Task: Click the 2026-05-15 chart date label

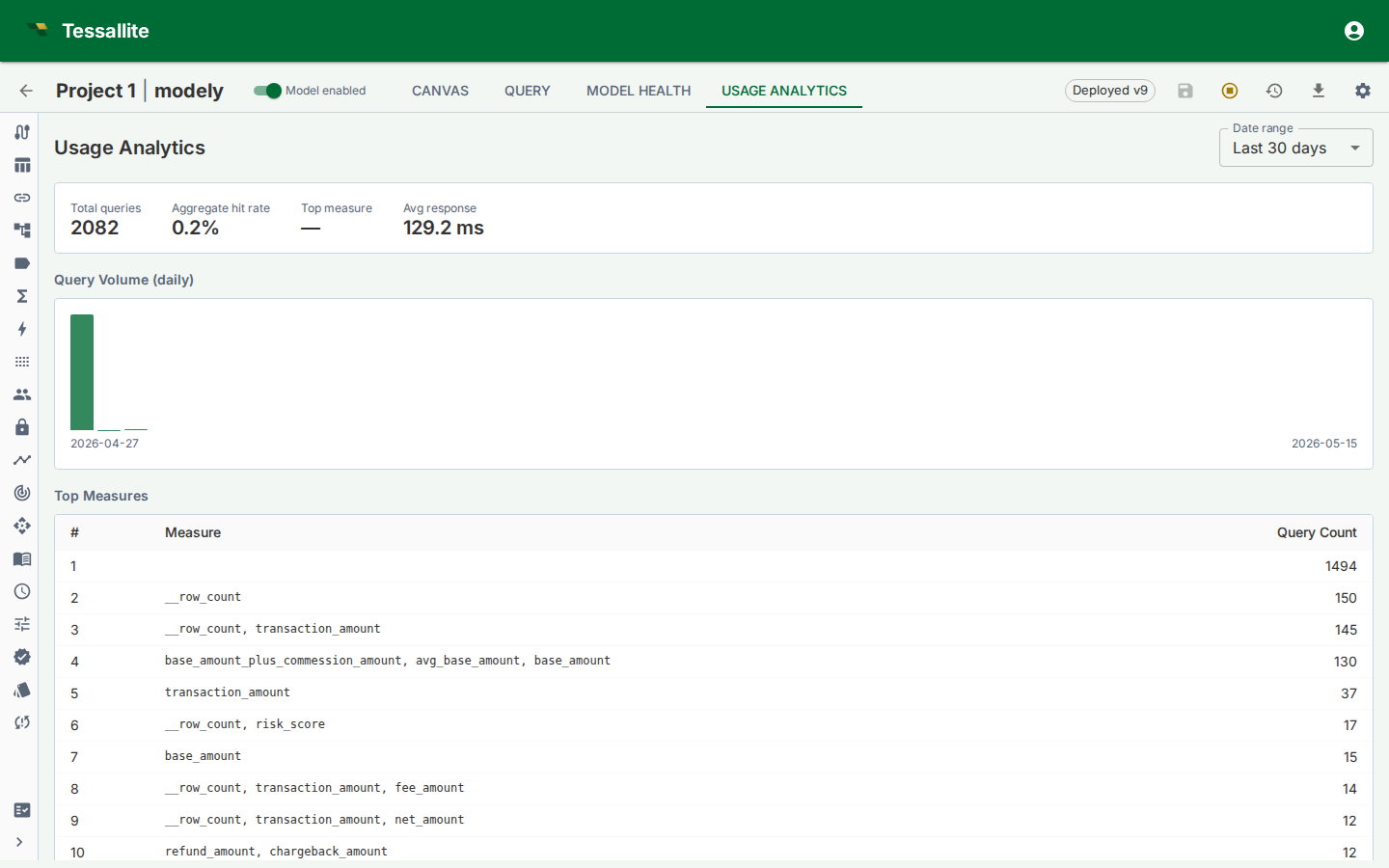Action: coord(1324,444)
